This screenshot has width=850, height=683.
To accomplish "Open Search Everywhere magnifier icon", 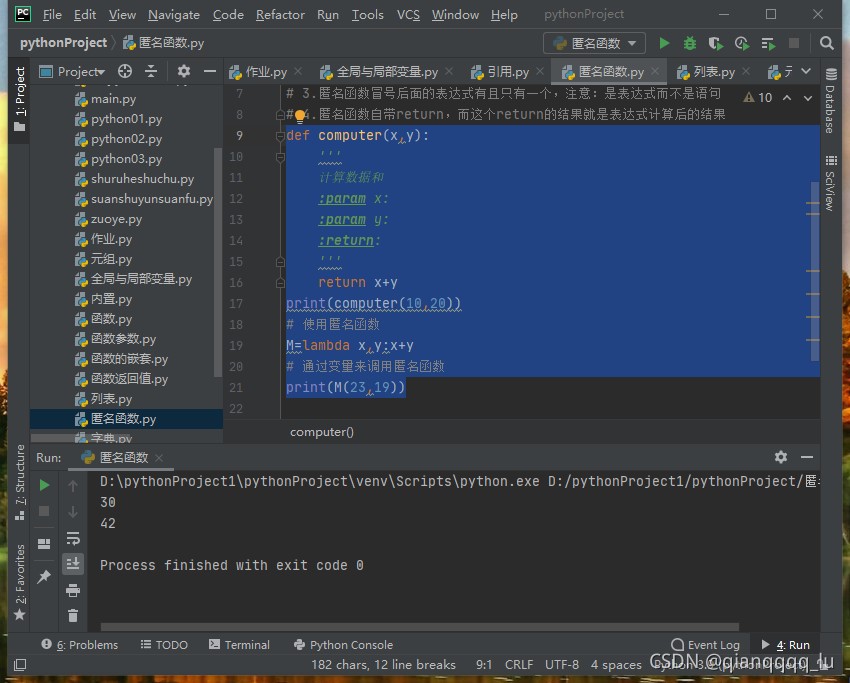I will tap(826, 43).
